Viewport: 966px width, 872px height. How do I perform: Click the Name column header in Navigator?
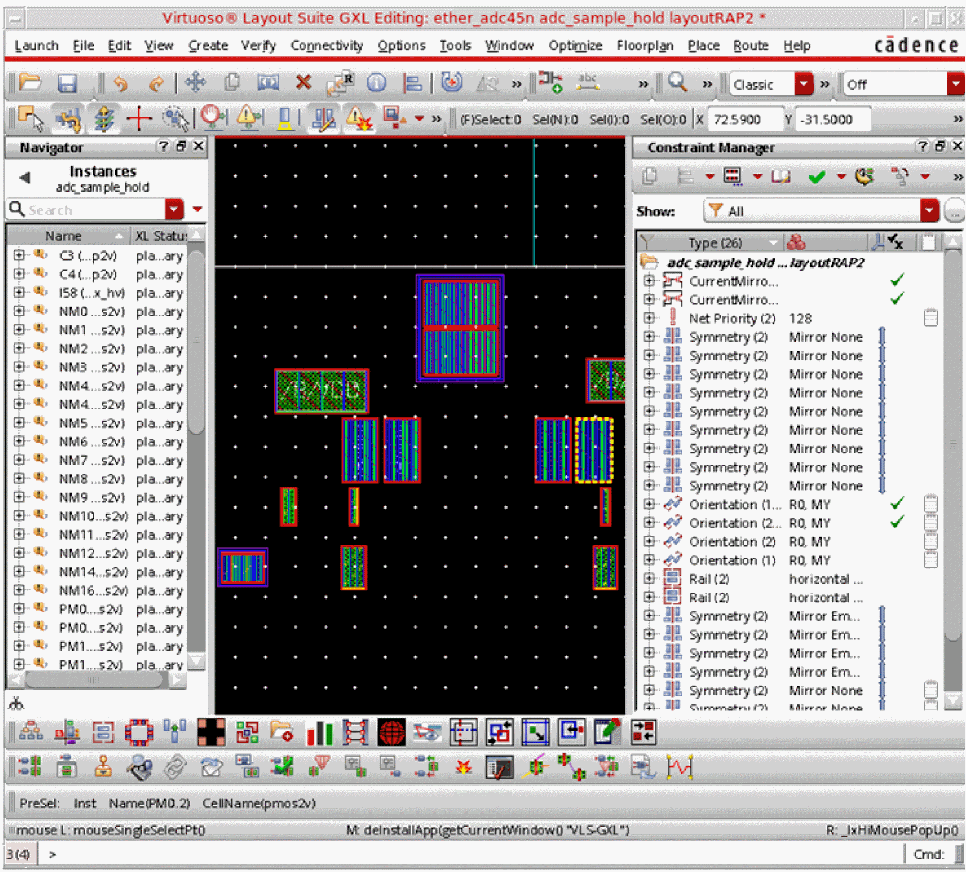[x=63, y=236]
